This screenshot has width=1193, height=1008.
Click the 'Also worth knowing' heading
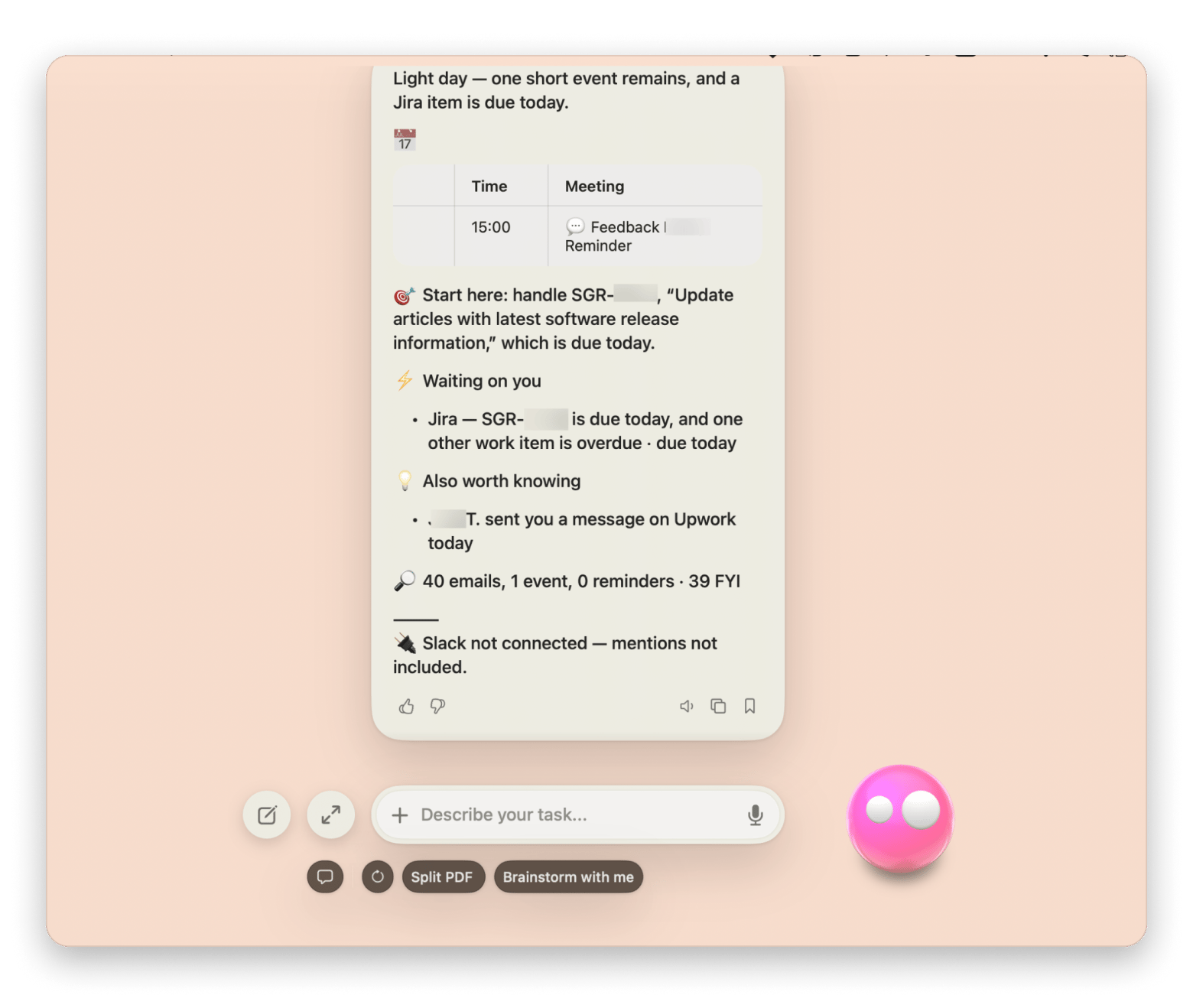[x=502, y=481]
